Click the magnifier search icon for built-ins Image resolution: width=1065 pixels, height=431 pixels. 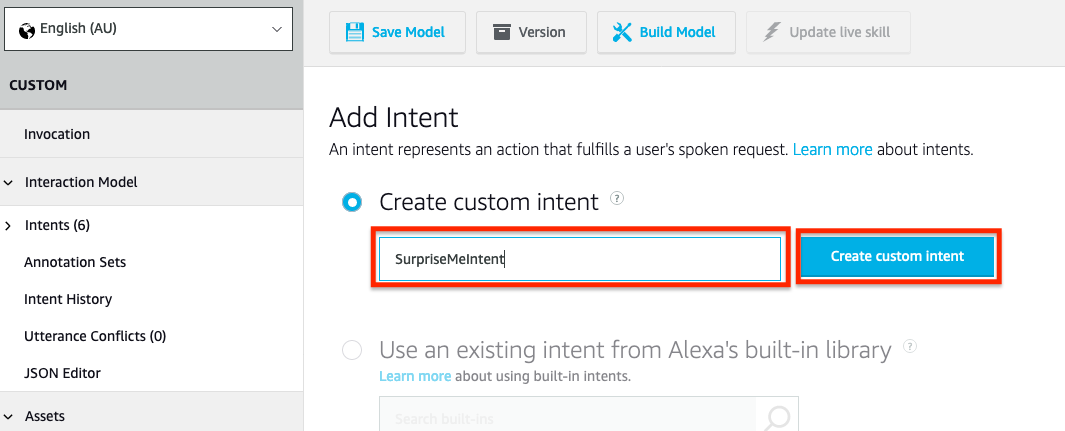pyautogui.click(x=778, y=417)
